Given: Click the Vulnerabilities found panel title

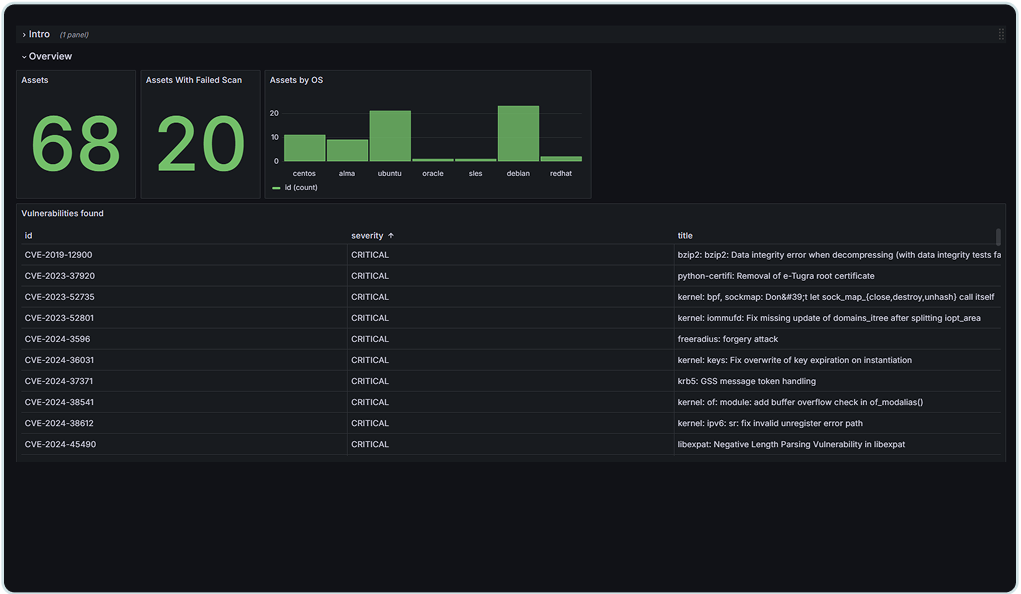Looking at the screenshot, I should coord(62,213).
